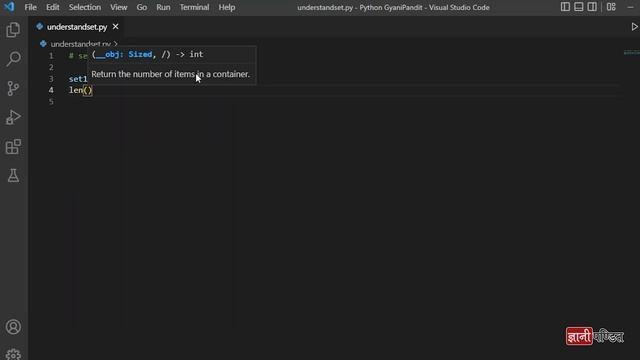
Task: Open the Testing flask view
Action: coord(13,176)
